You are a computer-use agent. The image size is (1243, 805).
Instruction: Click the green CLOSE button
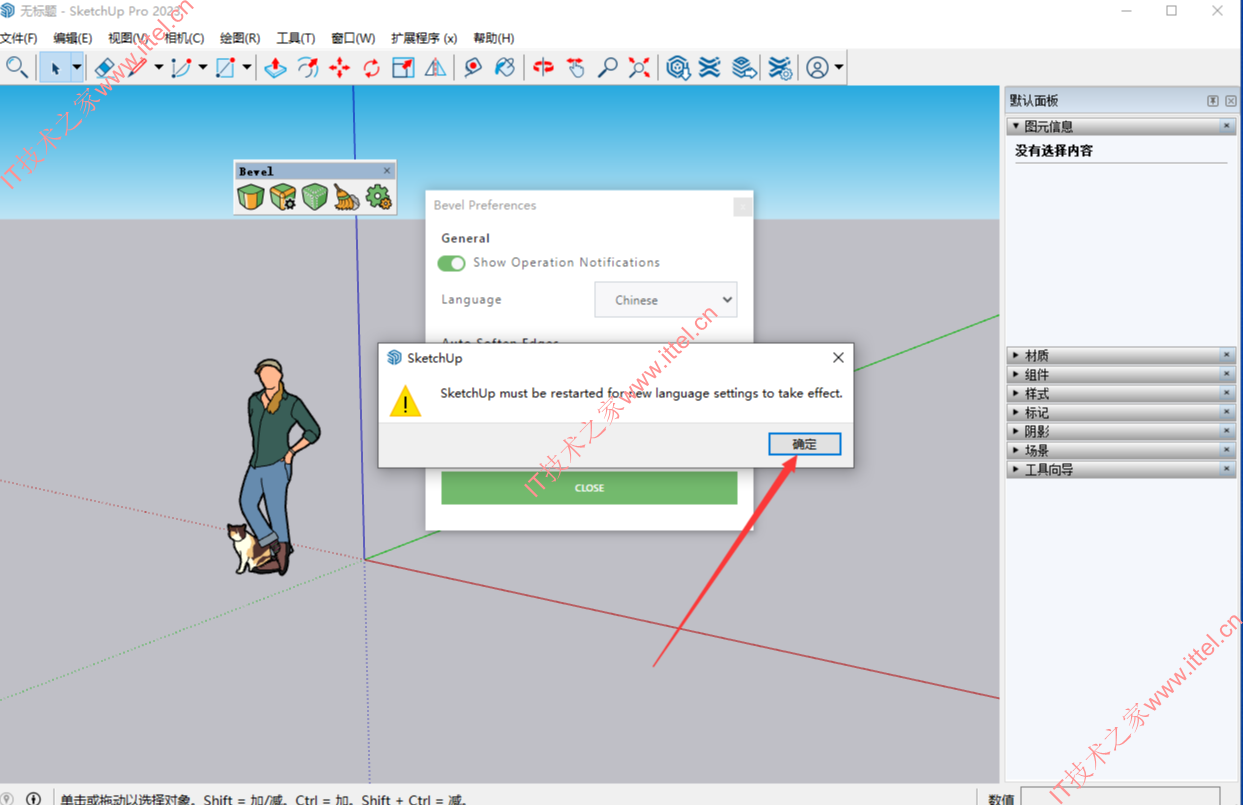coord(589,488)
